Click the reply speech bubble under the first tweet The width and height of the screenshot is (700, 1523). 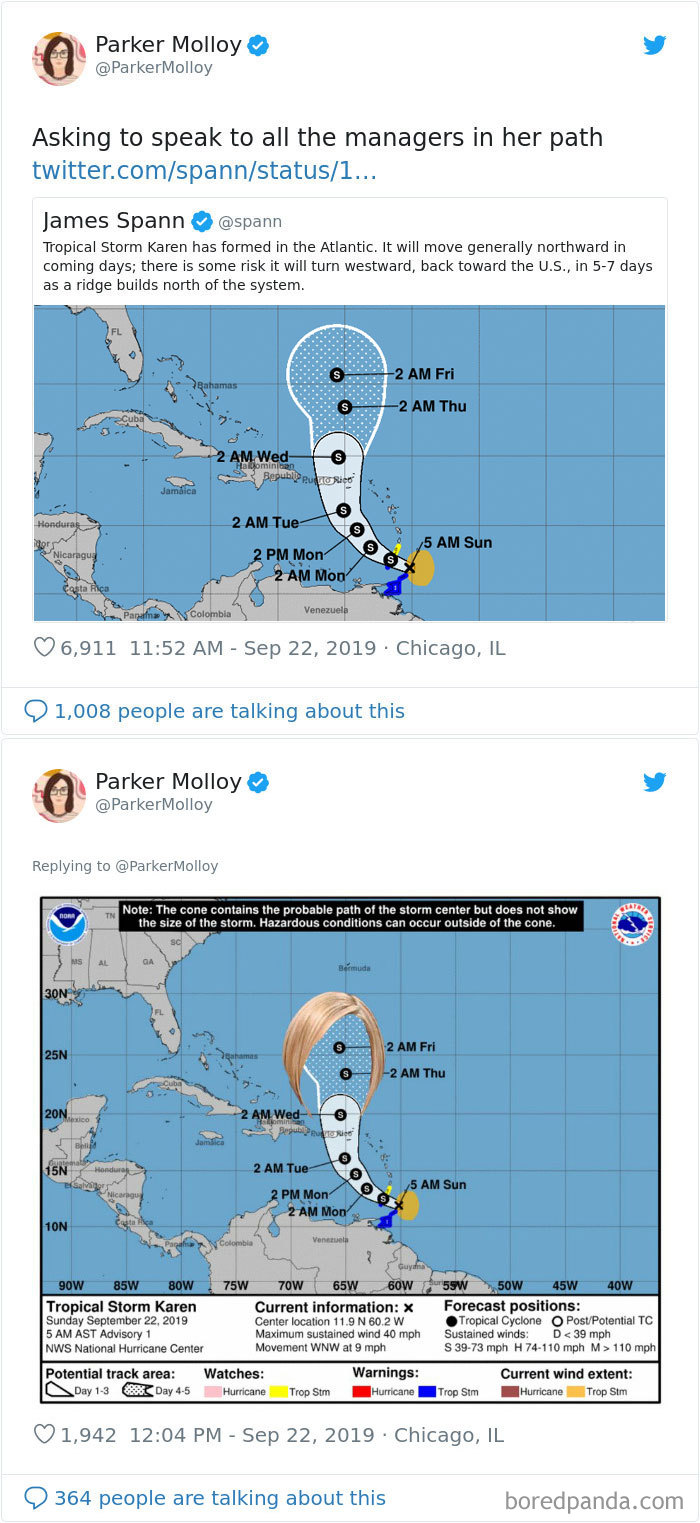coord(36,711)
